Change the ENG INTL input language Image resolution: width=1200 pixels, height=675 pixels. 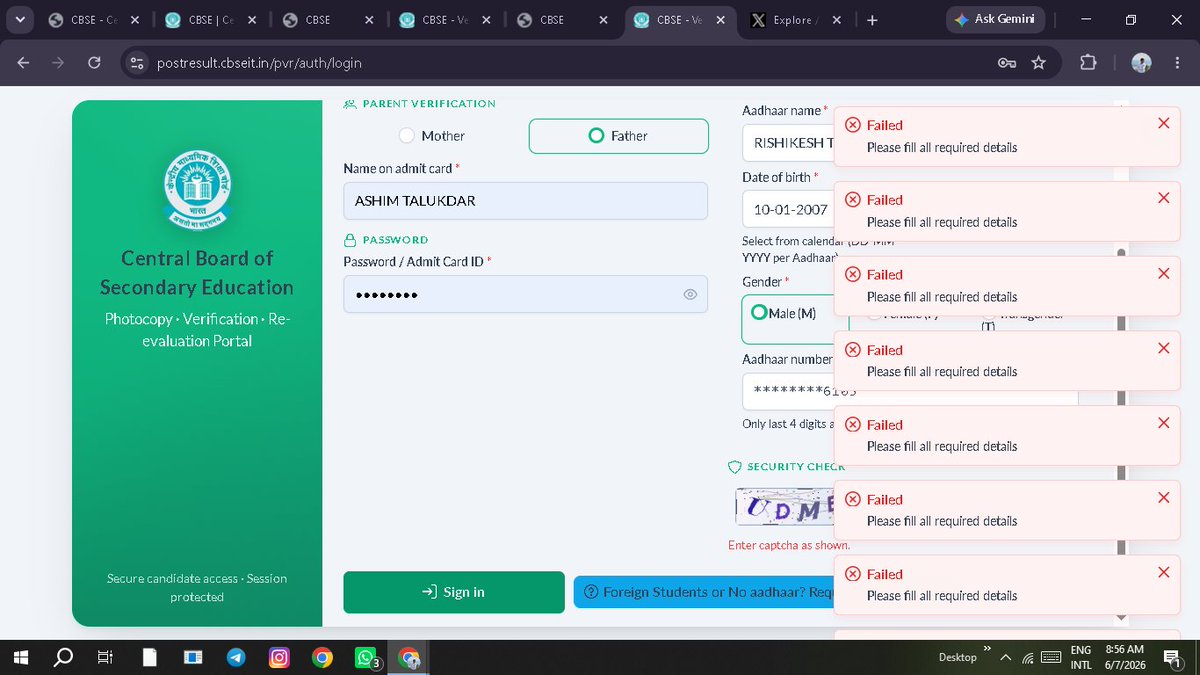click(1081, 657)
